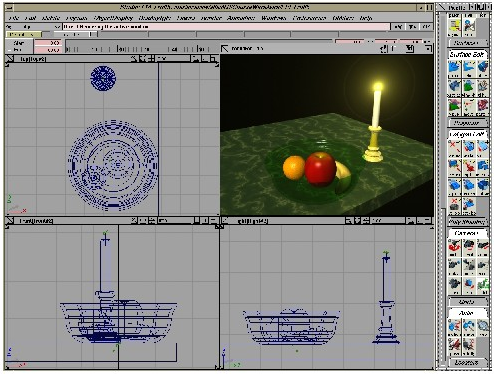Click the blue-and-red camera icon under Camera shelf
Viewport: 494px width, 374px height.
point(468,285)
